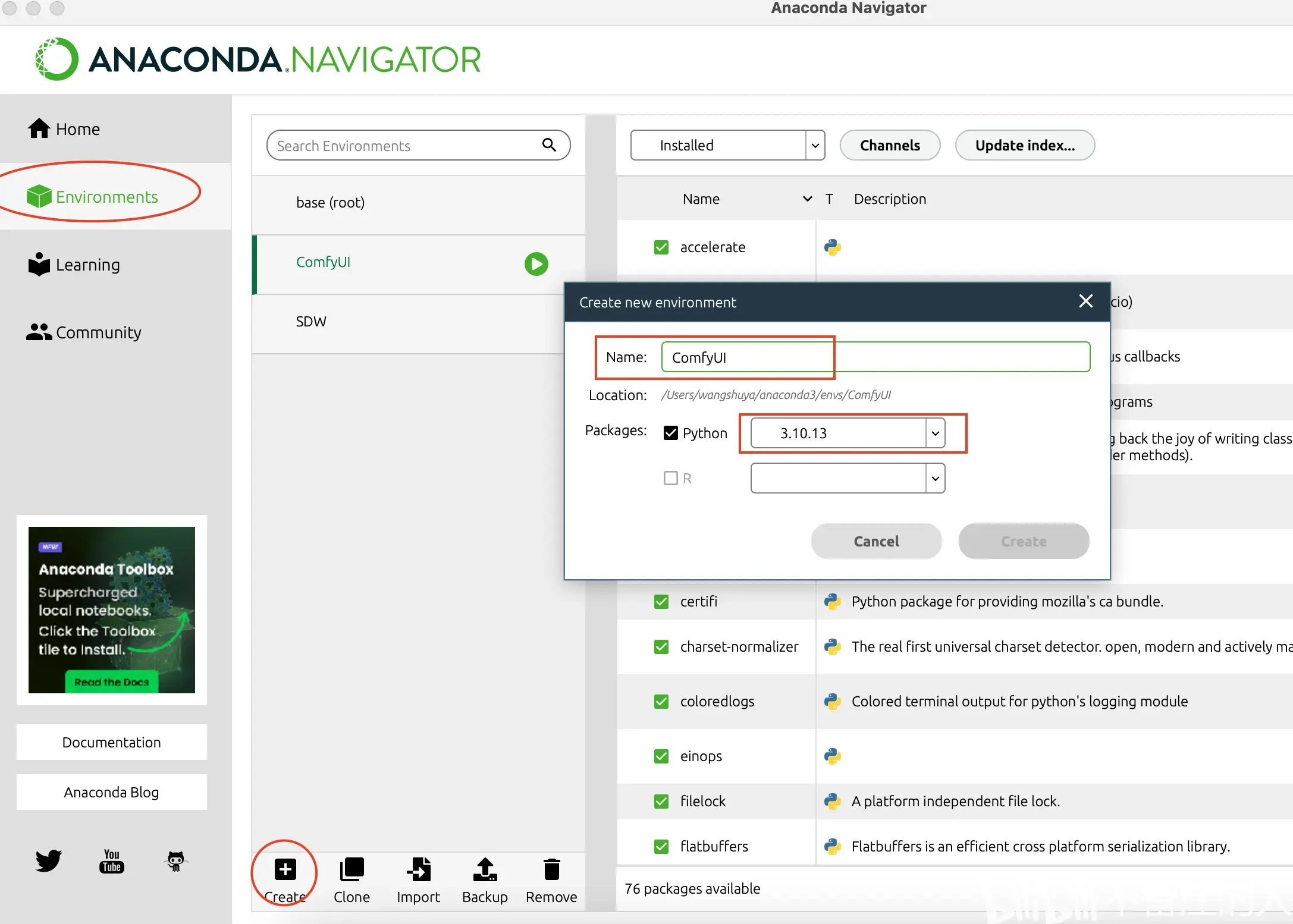The image size is (1293, 924).
Task: Click the Remove trash icon
Action: 551,869
